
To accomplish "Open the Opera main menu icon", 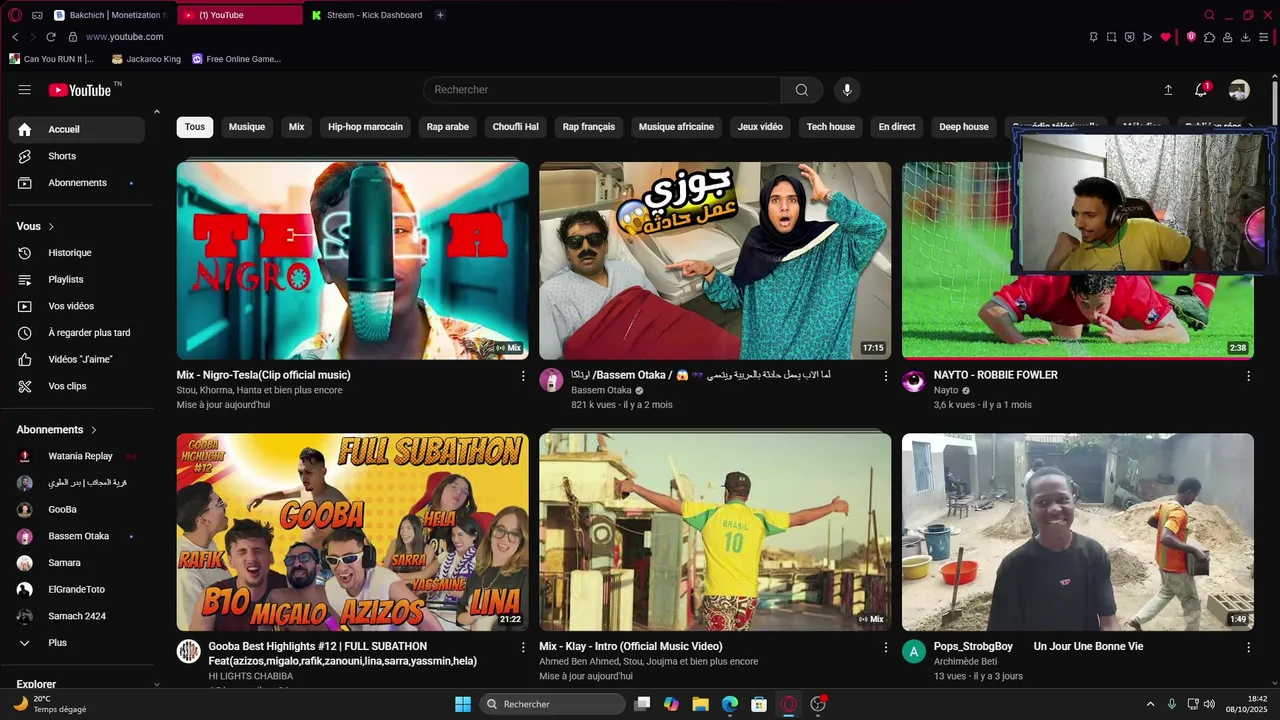I will (15, 15).
